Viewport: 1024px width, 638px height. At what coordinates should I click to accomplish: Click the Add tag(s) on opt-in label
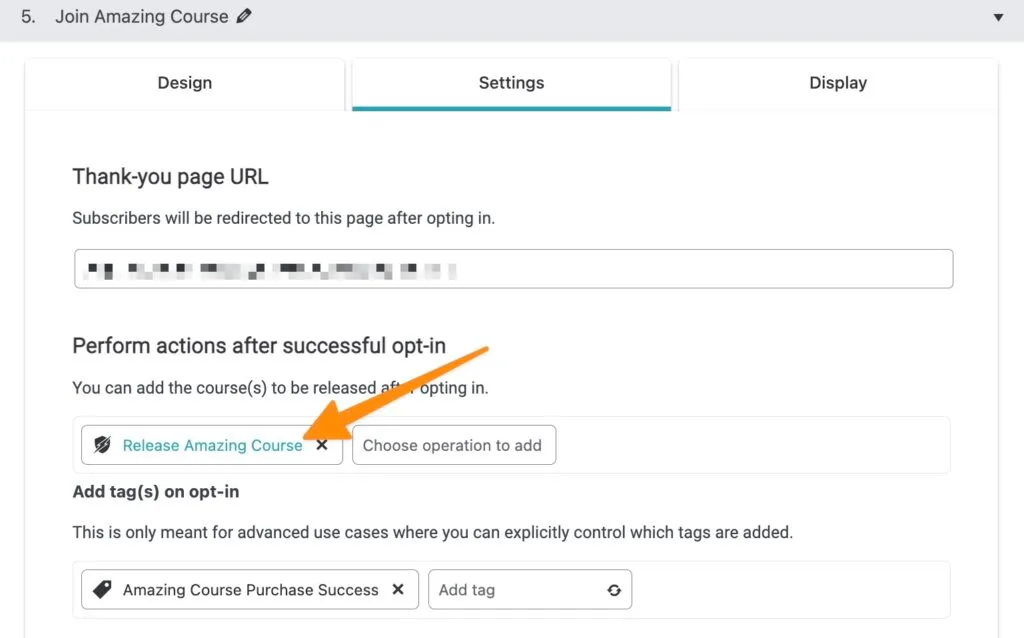[156, 492]
